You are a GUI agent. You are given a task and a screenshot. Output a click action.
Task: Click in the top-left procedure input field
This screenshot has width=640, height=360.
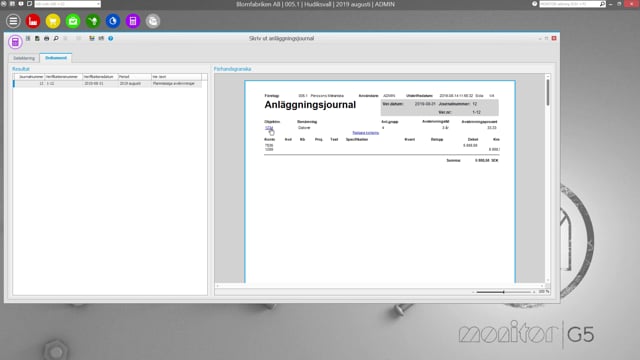click(65, 4)
